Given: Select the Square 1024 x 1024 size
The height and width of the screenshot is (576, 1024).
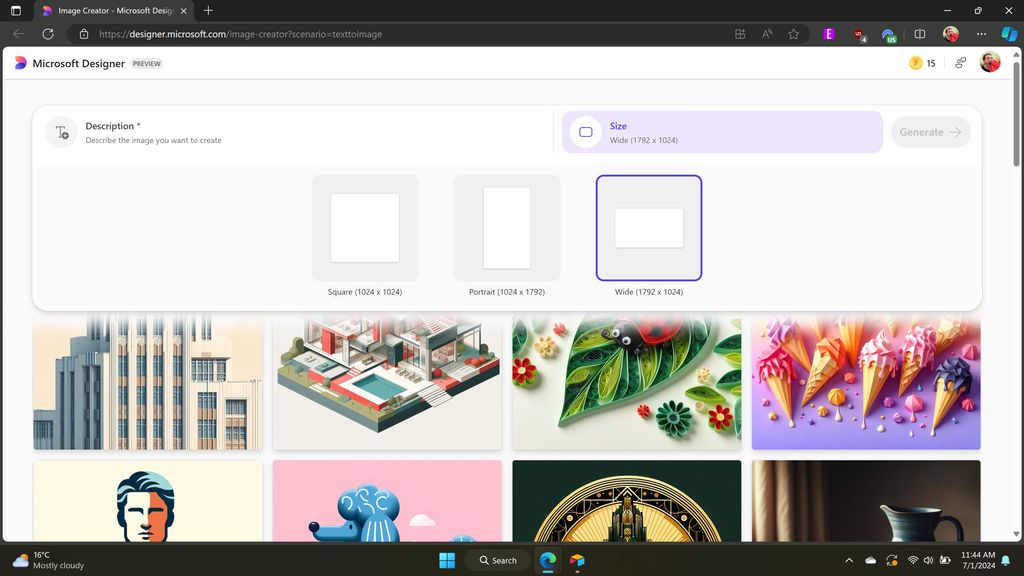Looking at the screenshot, I should coord(364,228).
